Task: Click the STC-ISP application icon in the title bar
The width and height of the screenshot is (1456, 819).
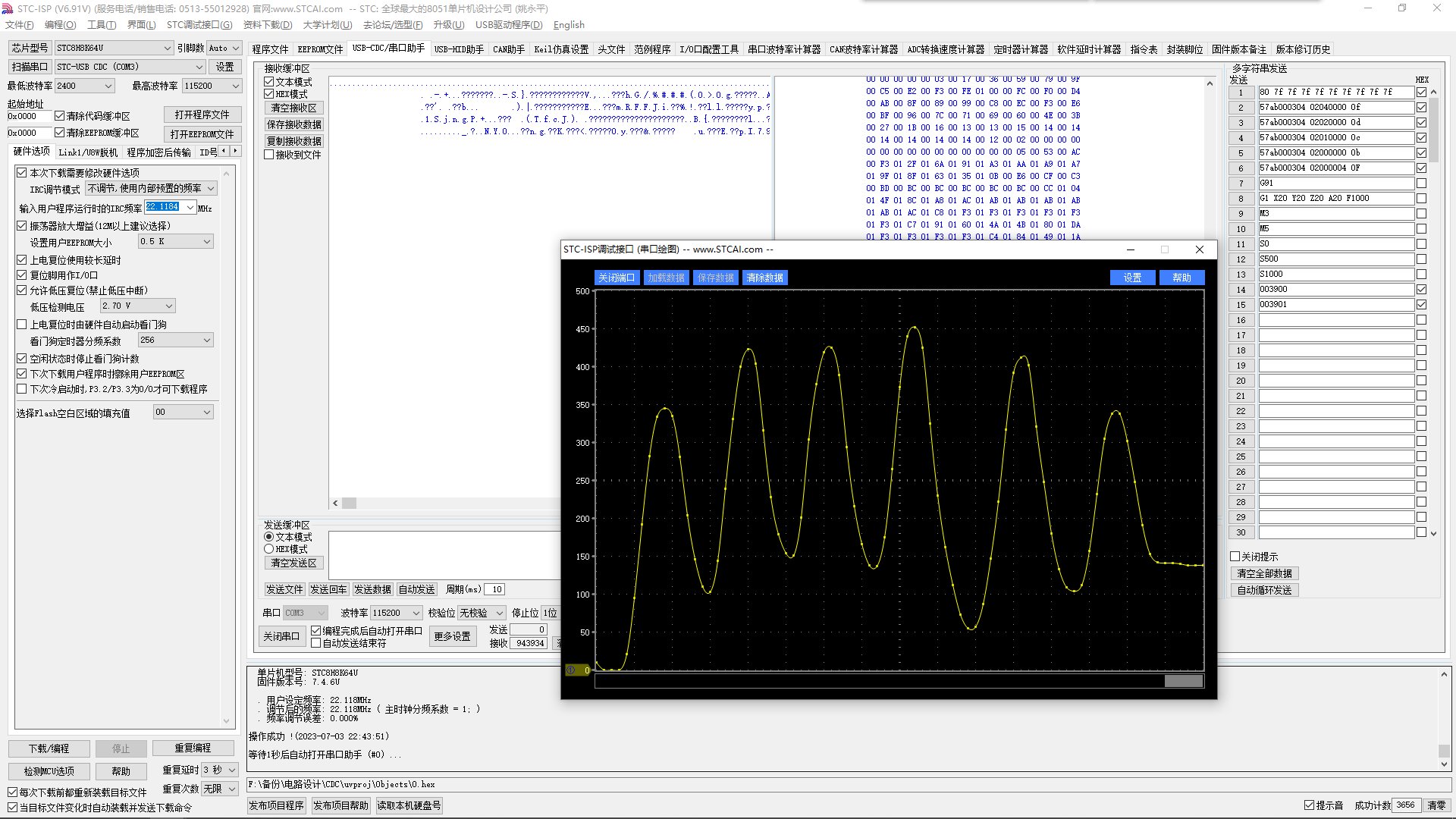Action: tap(8, 8)
